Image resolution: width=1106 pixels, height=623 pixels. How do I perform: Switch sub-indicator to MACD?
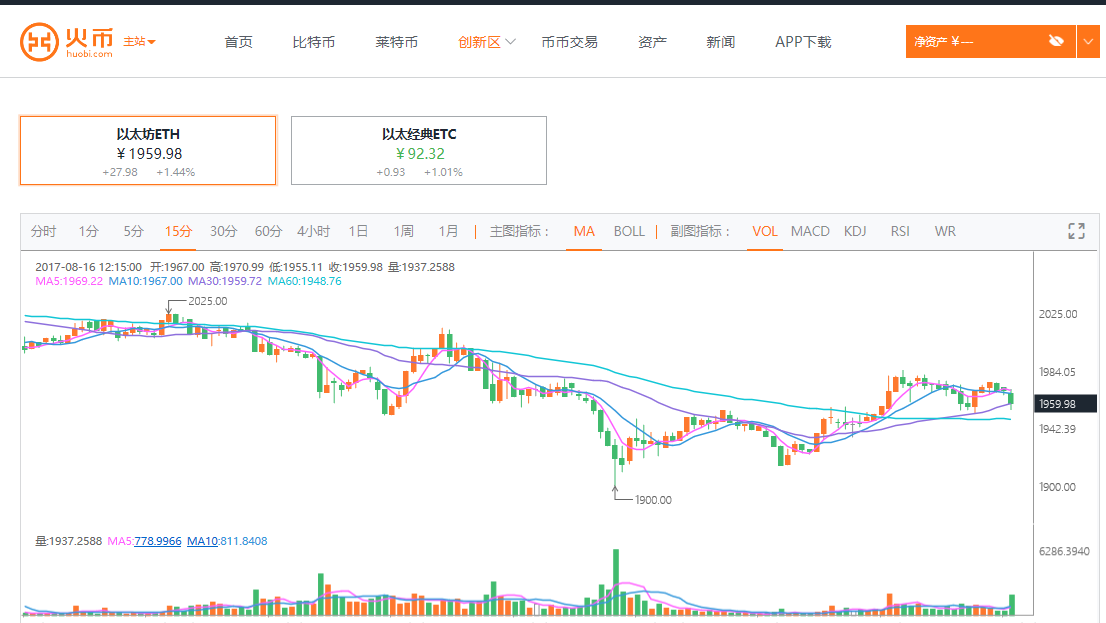point(810,231)
